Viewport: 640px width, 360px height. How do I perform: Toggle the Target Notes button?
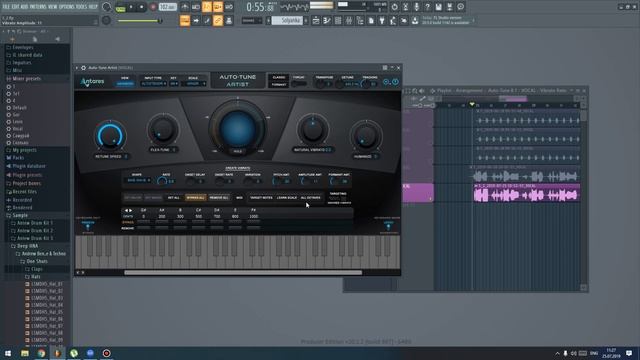click(x=261, y=198)
